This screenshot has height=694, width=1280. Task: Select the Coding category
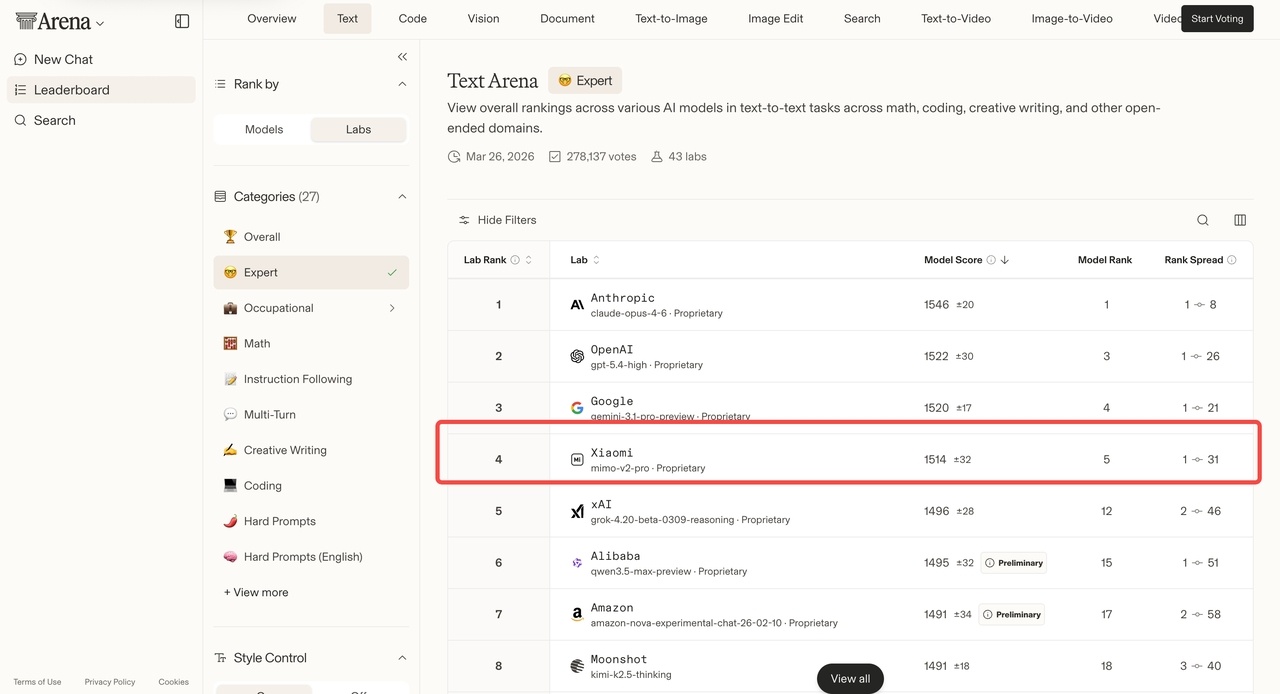click(311, 485)
